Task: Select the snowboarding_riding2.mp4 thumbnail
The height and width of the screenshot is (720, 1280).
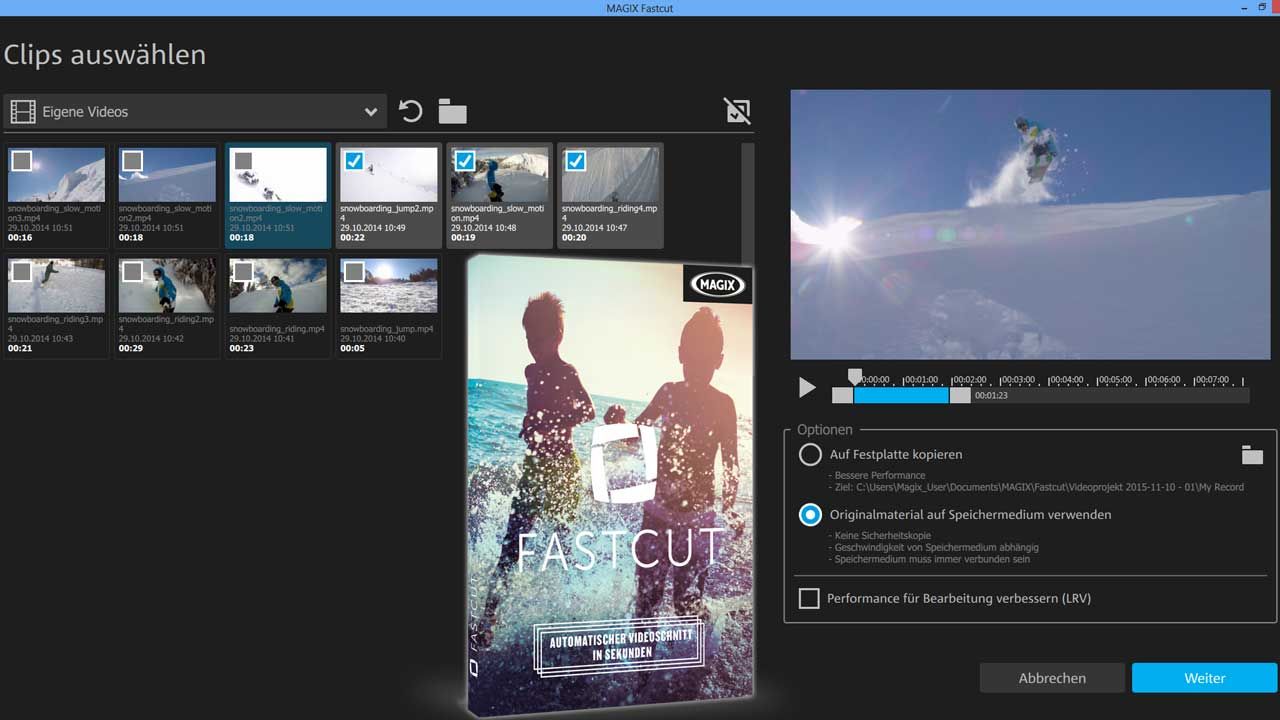Action: tap(167, 286)
